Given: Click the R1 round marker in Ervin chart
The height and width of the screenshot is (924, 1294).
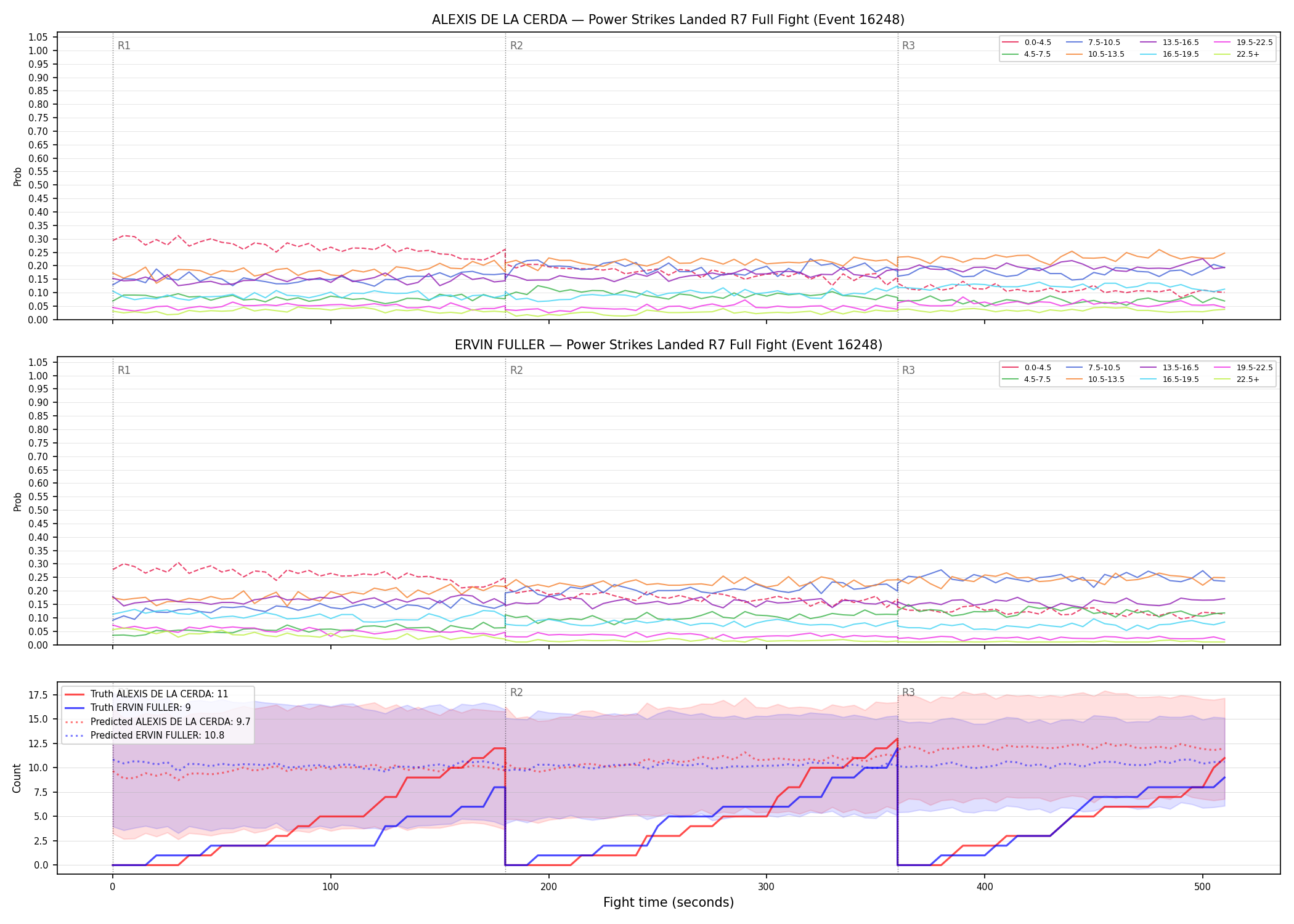Looking at the screenshot, I should [124, 370].
